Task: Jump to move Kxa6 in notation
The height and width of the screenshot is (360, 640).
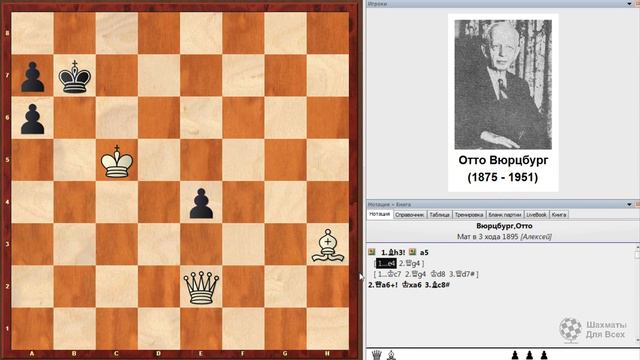Action: [x=412, y=285]
